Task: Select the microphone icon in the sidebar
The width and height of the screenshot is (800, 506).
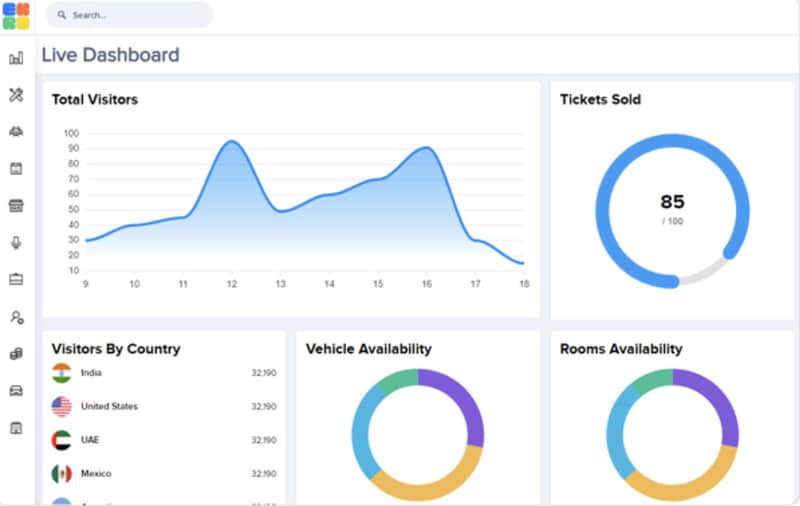Action: click(16, 243)
